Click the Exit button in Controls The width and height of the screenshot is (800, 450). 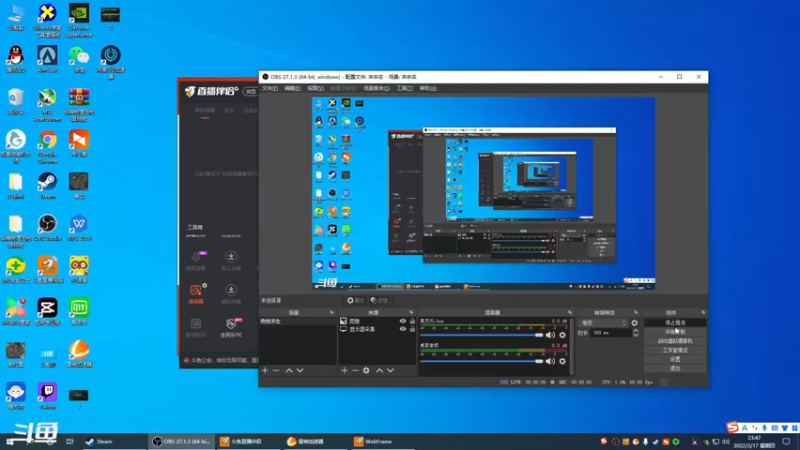(675, 368)
